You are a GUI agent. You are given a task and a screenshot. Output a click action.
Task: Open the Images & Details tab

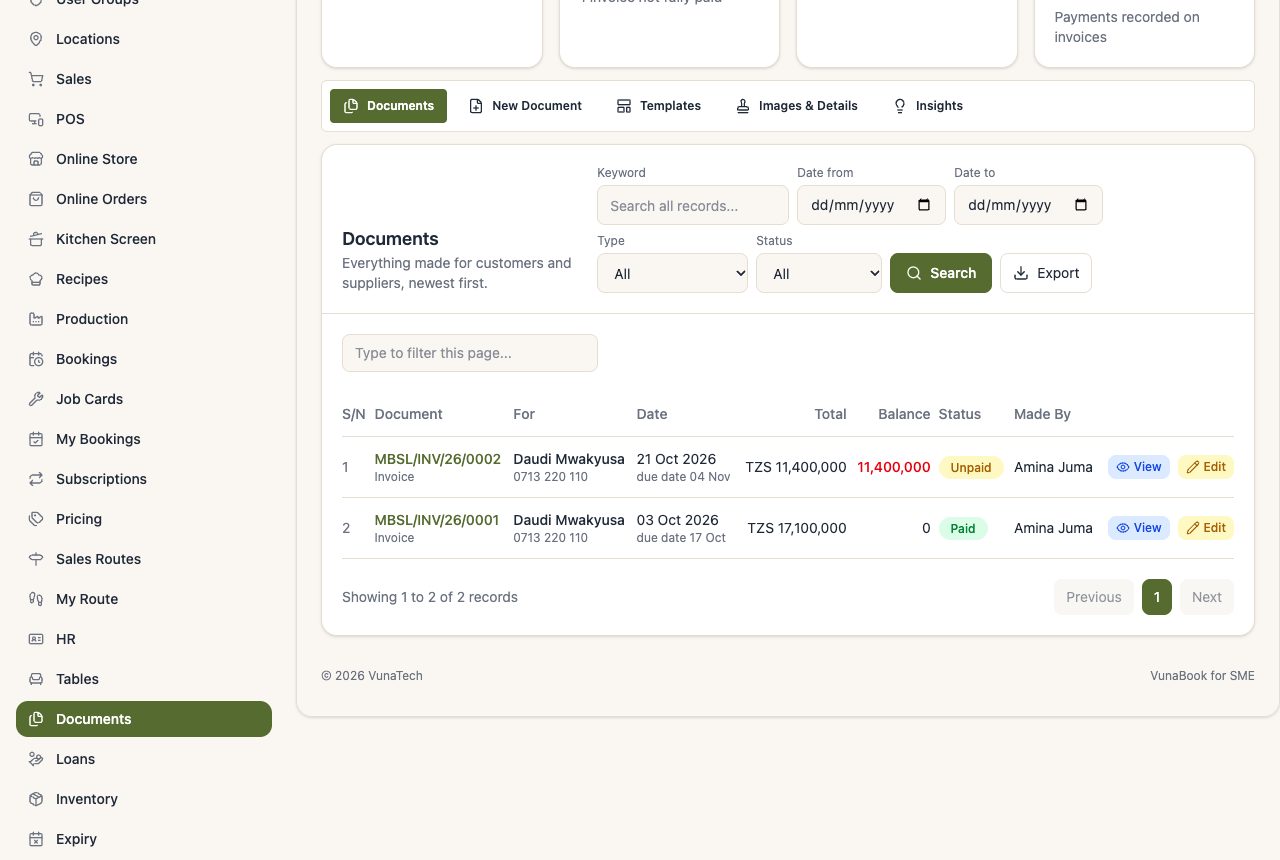tap(797, 106)
